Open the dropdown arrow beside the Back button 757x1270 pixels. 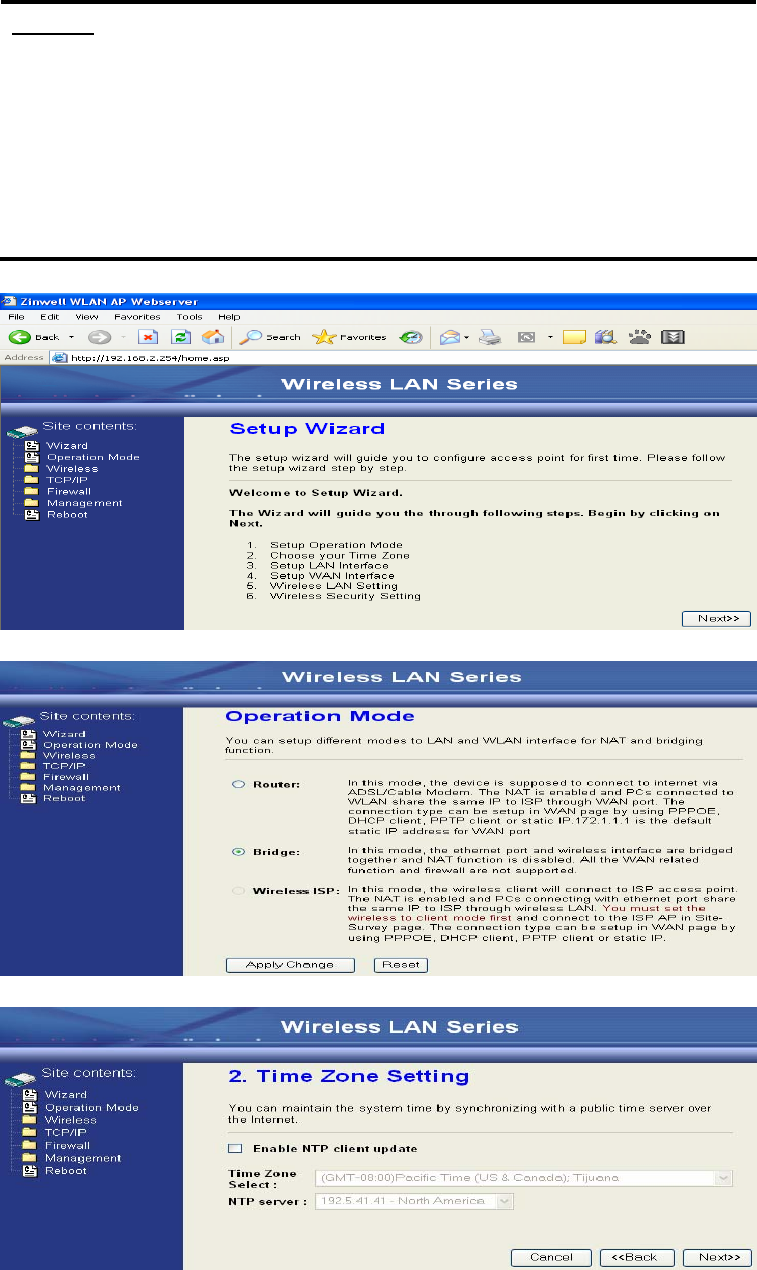pyautogui.click(x=72, y=337)
